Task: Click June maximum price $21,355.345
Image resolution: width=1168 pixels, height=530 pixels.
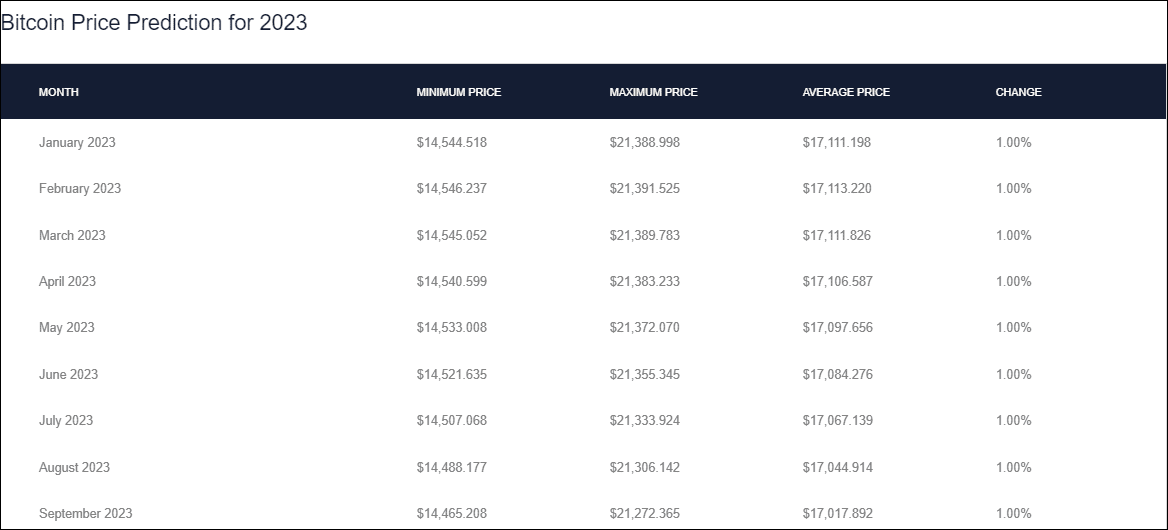Action: [x=644, y=374]
